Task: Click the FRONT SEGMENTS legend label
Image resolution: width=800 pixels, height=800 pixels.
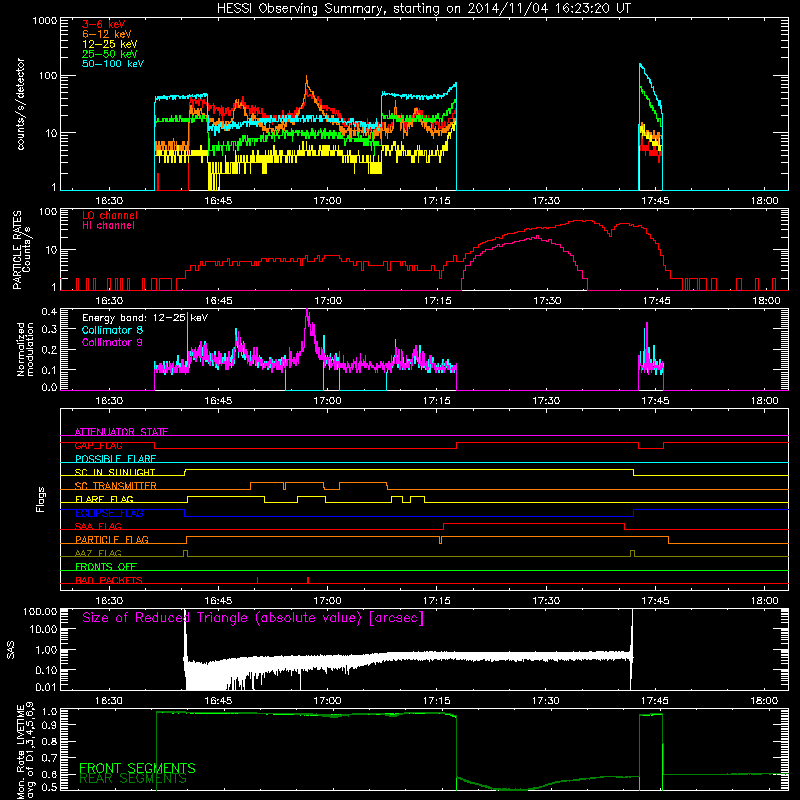Action: click(x=137, y=768)
